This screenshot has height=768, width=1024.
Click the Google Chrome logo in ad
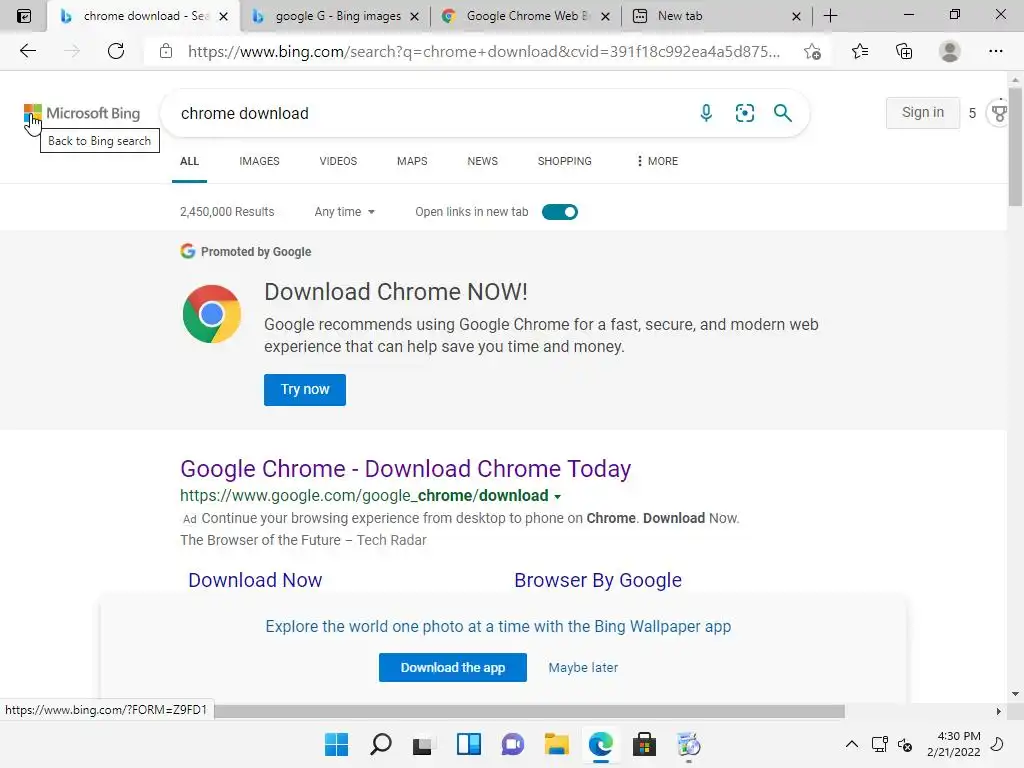tap(212, 314)
